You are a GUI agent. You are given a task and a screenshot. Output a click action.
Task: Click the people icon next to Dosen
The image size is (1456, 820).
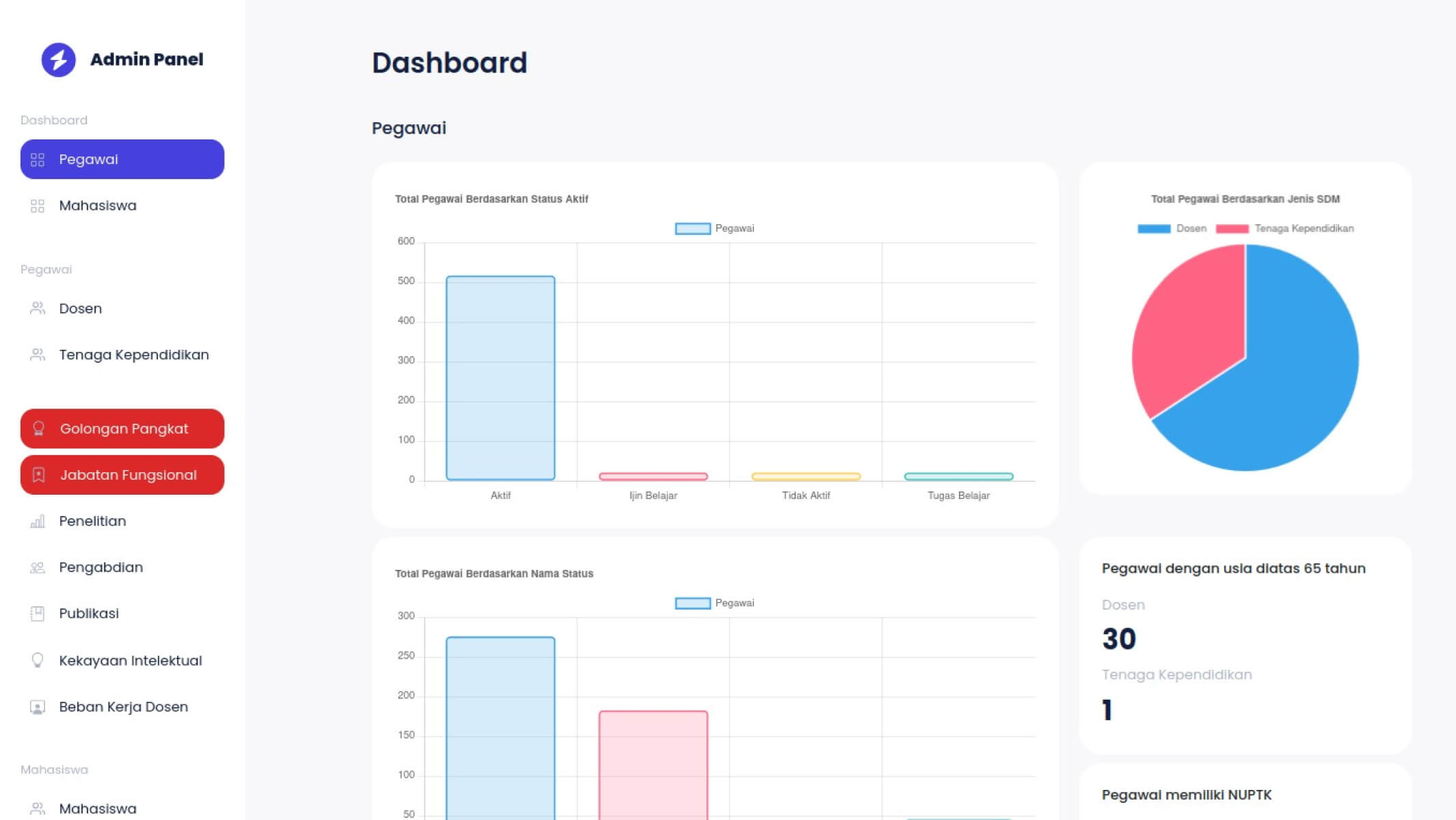coord(38,308)
